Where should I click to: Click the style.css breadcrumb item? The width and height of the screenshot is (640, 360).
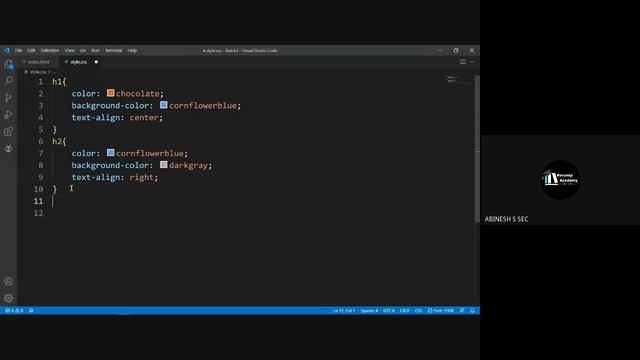tap(38, 72)
